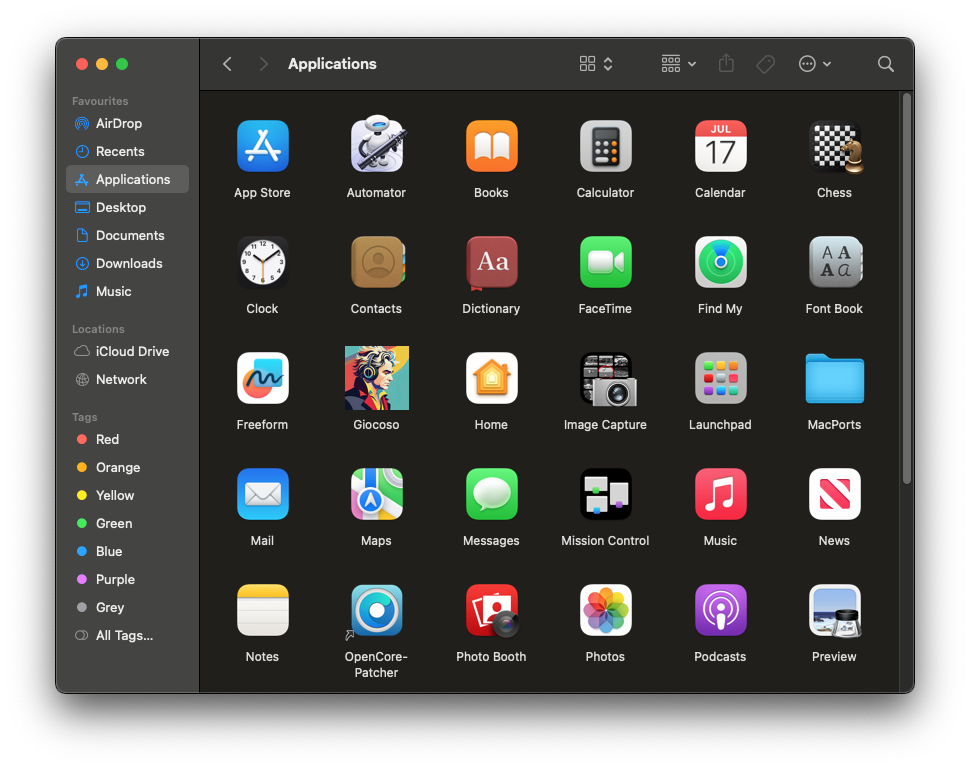Navigate back using the back arrow

click(x=227, y=63)
